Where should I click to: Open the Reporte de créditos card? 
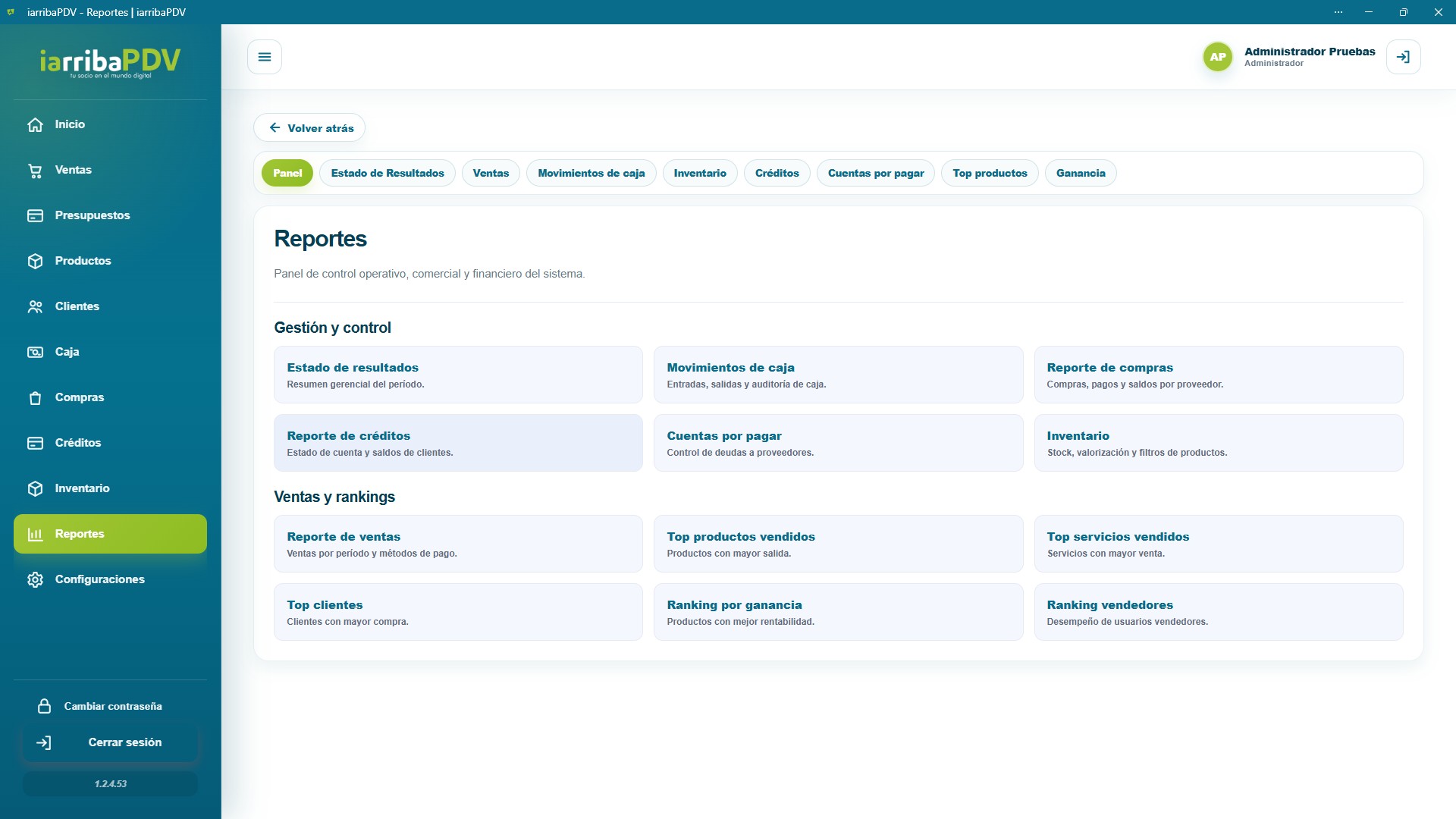point(458,443)
